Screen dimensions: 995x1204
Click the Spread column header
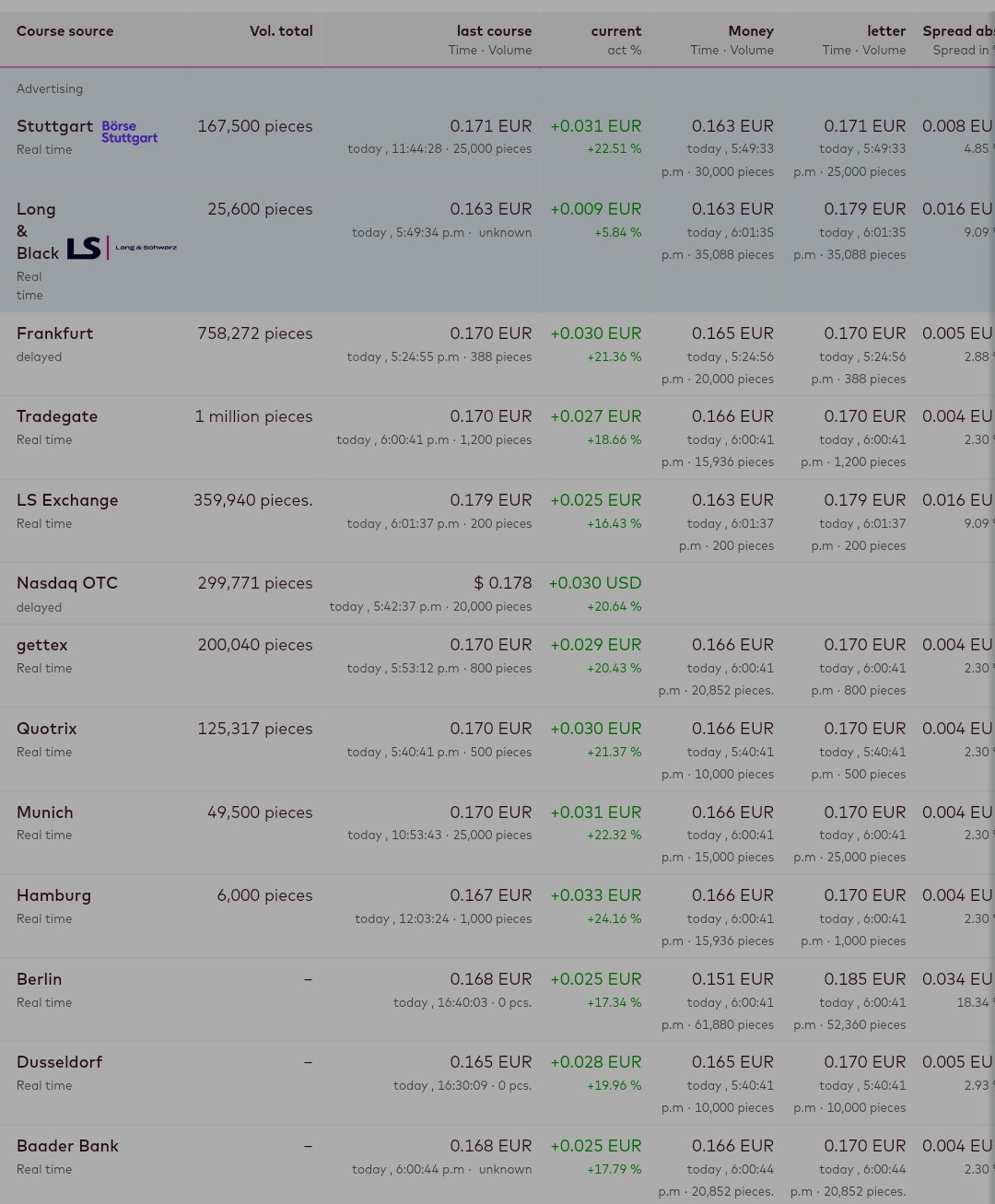(957, 31)
